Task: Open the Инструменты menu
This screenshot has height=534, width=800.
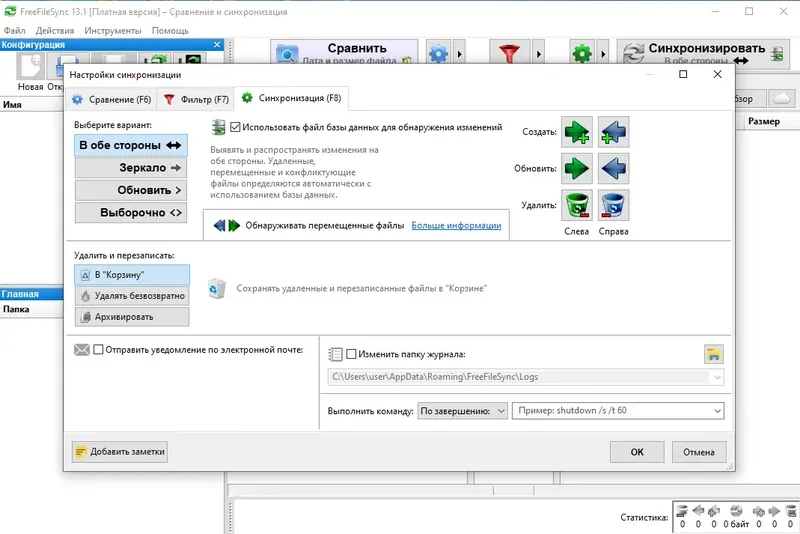Action: click(x=113, y=31)
